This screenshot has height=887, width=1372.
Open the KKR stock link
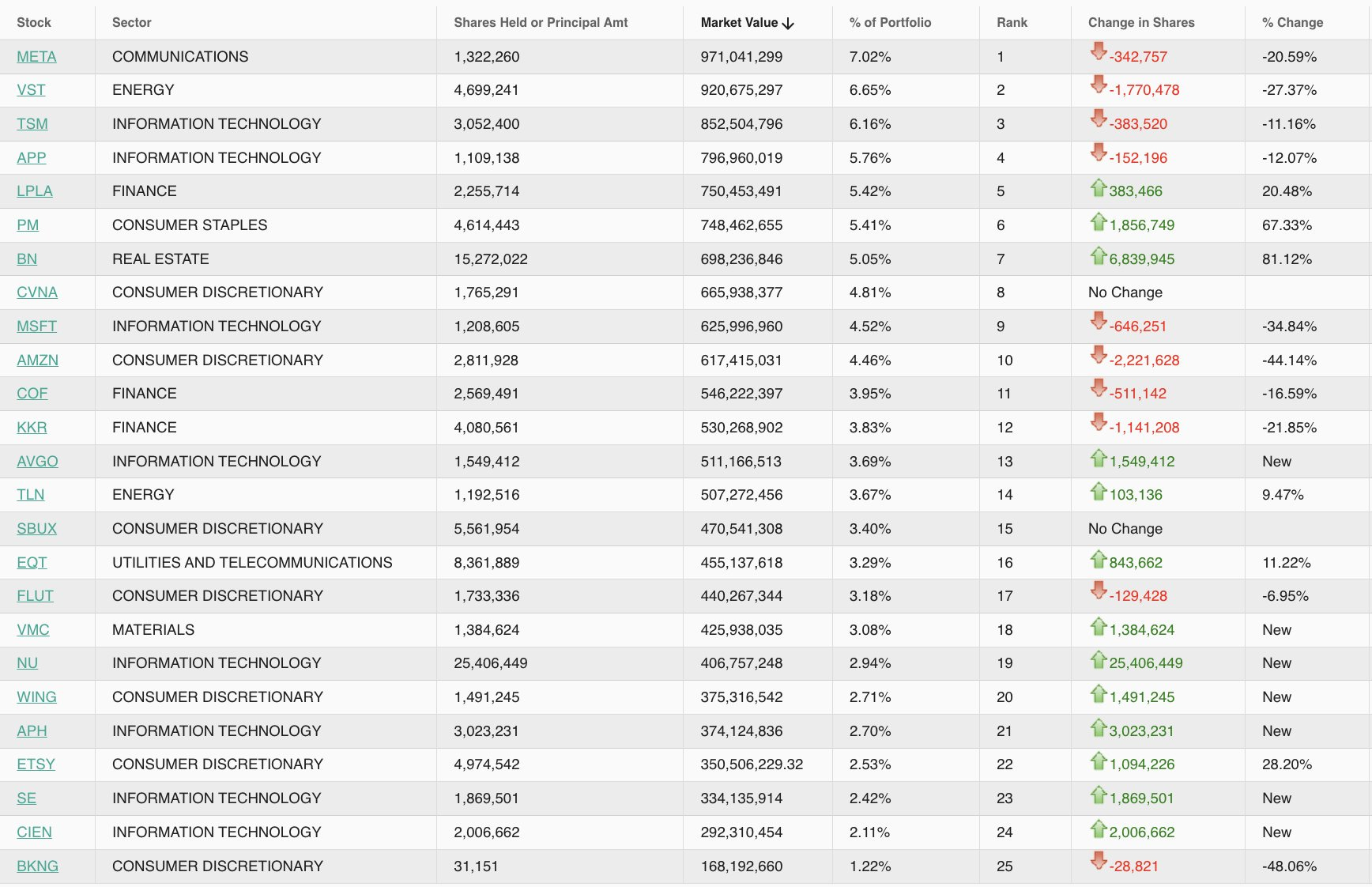tap(32, 428)
